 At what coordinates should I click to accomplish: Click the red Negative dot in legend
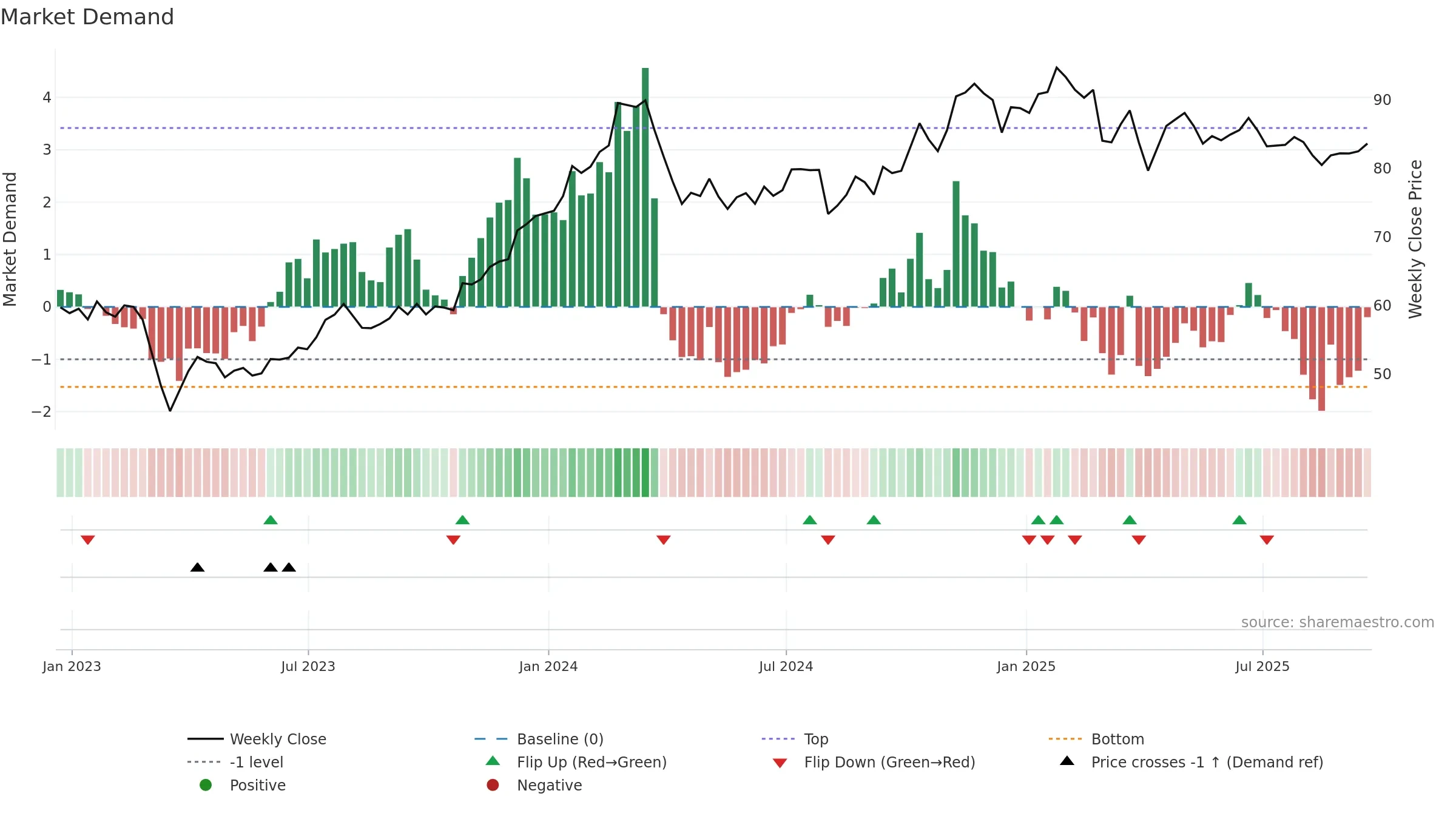493,785
